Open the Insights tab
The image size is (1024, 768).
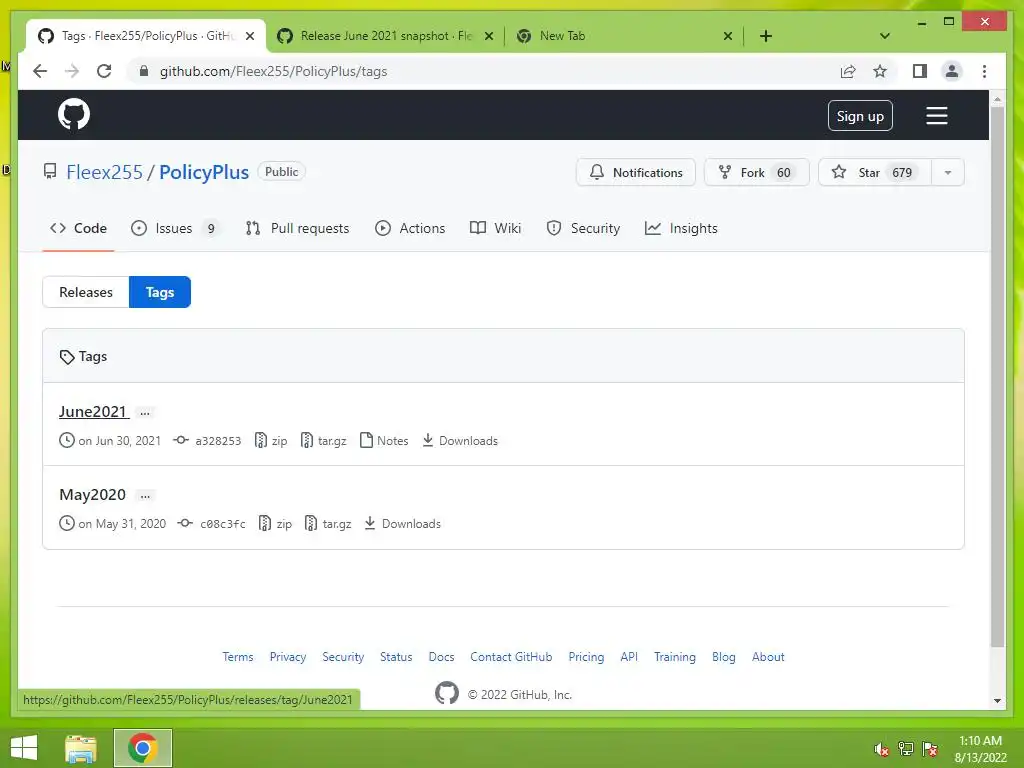click(681, 228)
